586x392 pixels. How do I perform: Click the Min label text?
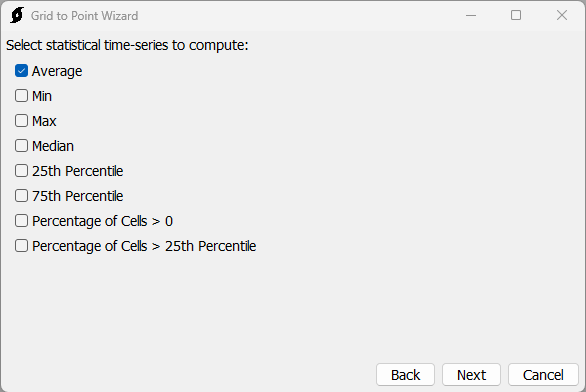click(42, 96)
